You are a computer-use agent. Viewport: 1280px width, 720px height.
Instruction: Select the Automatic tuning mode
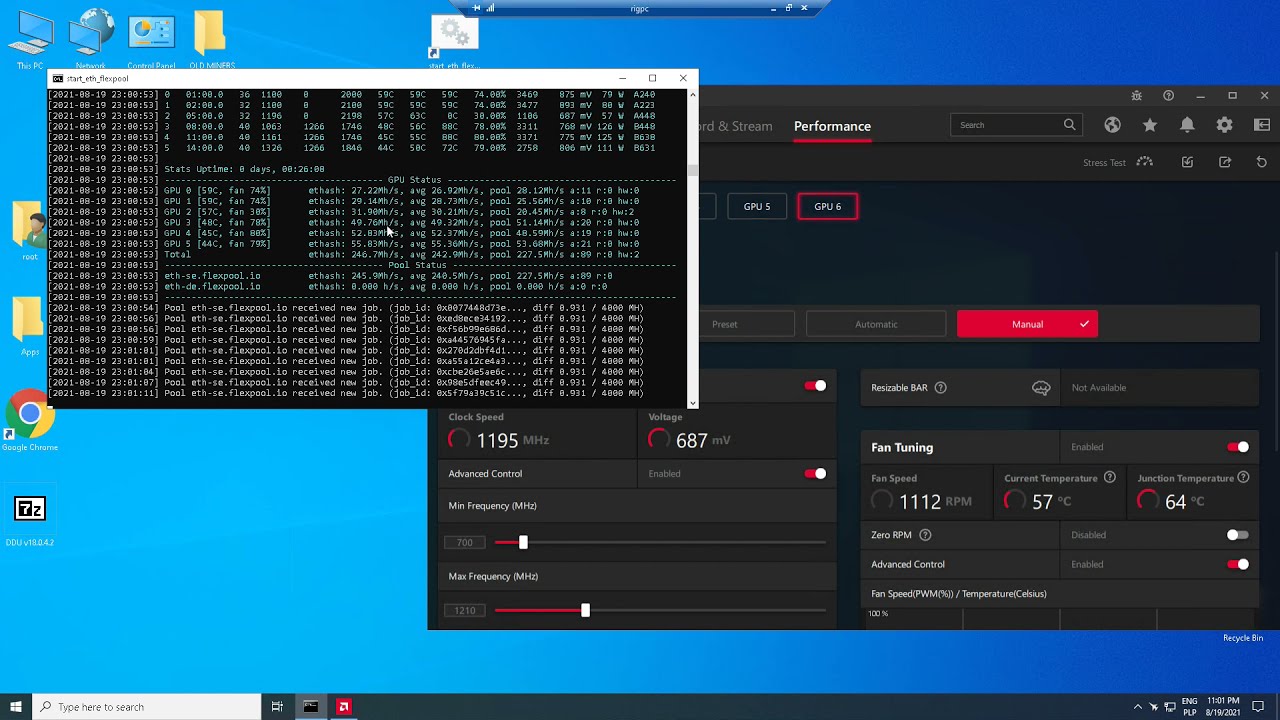tap(876, 324)
